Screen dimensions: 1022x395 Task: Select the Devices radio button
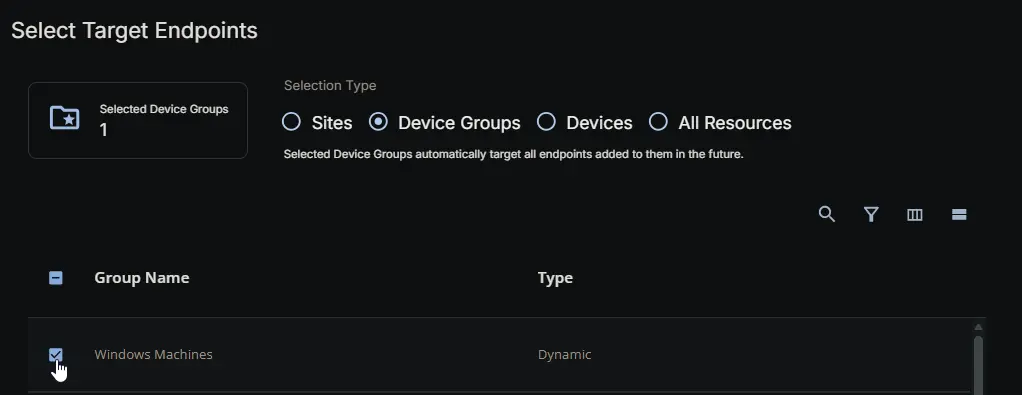546,122
